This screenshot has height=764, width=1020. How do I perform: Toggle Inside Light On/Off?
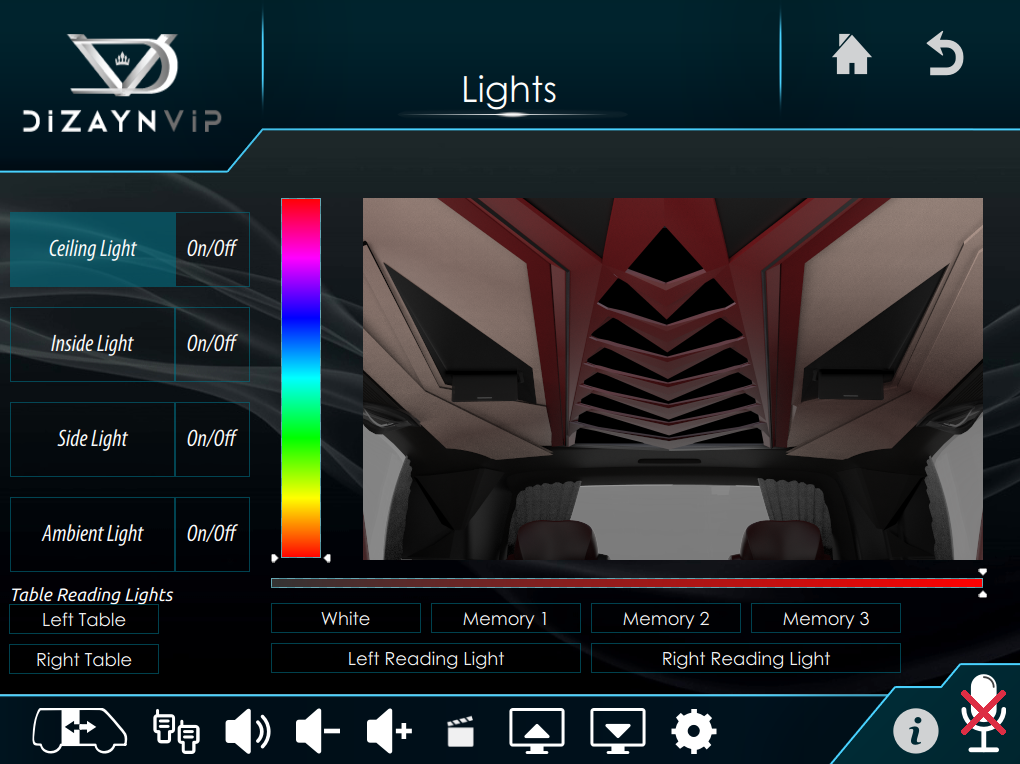pyautogui.click(x=212, y=344)
